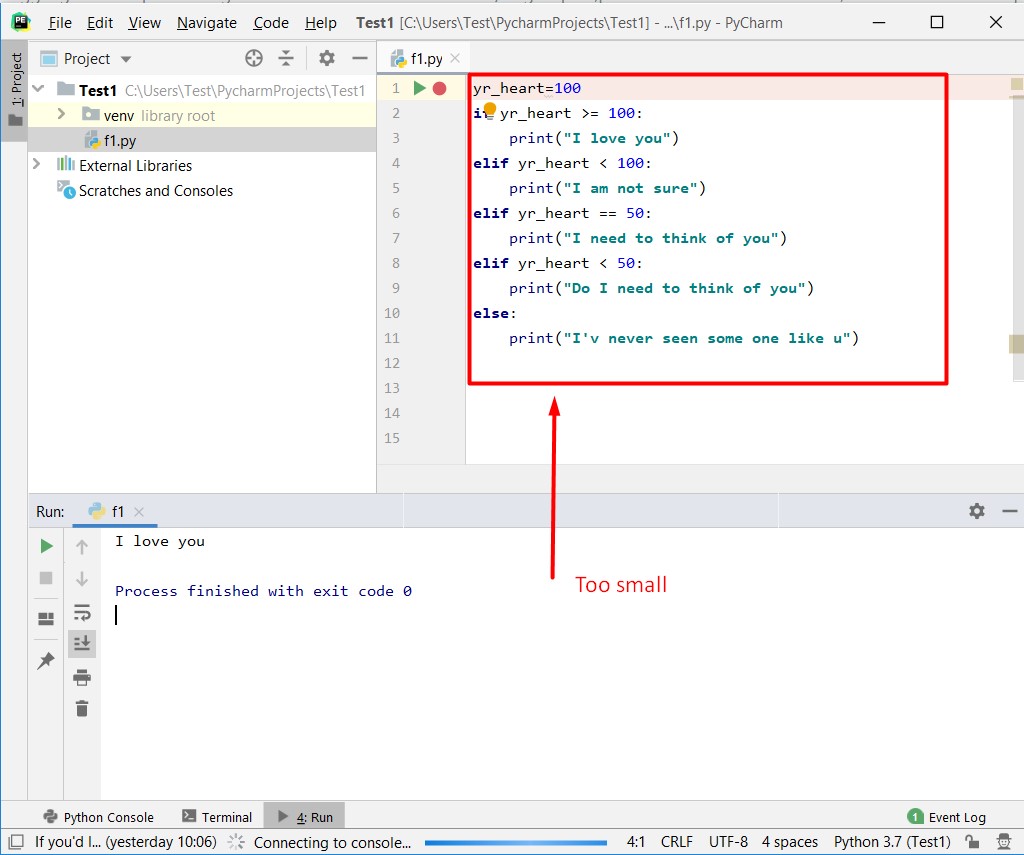The height and width of the screenshot is (855, 1024).
Task: Open the Navigate menu
Action: tap(206, 22)
